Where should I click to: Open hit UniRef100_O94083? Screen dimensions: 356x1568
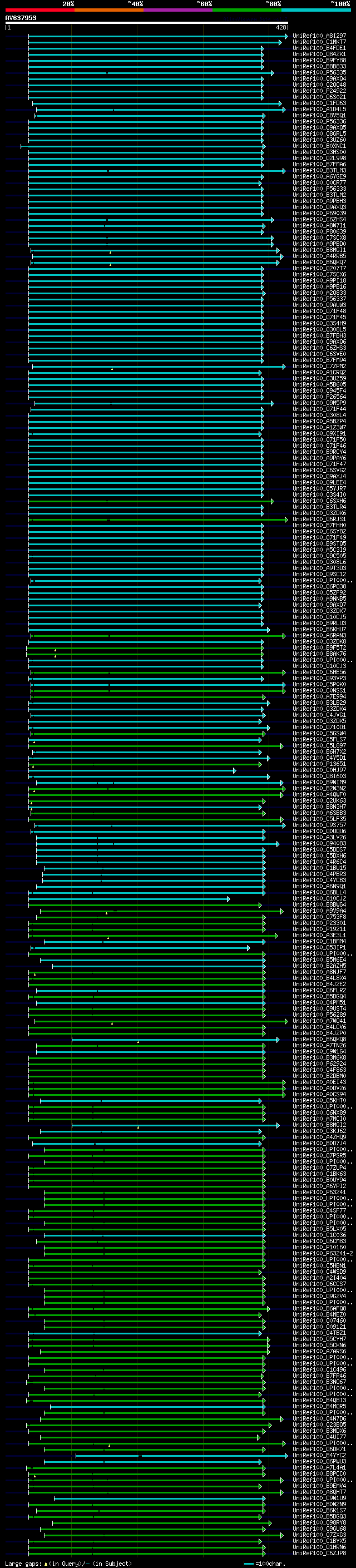click(x=319, y=843)
